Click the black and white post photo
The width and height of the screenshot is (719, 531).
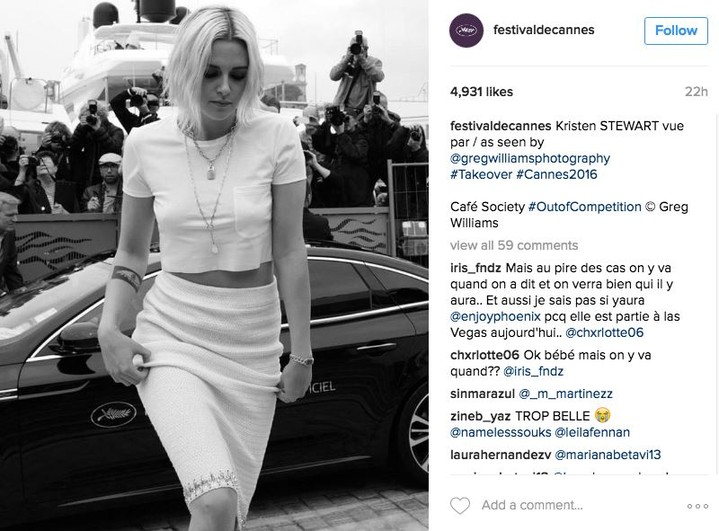pyautogui.click(x=214, y=266)
